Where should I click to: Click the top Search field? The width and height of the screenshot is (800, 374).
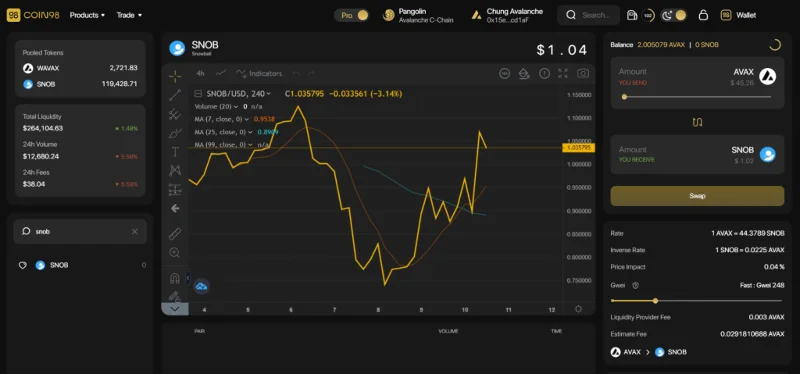(x=589, y=15)
